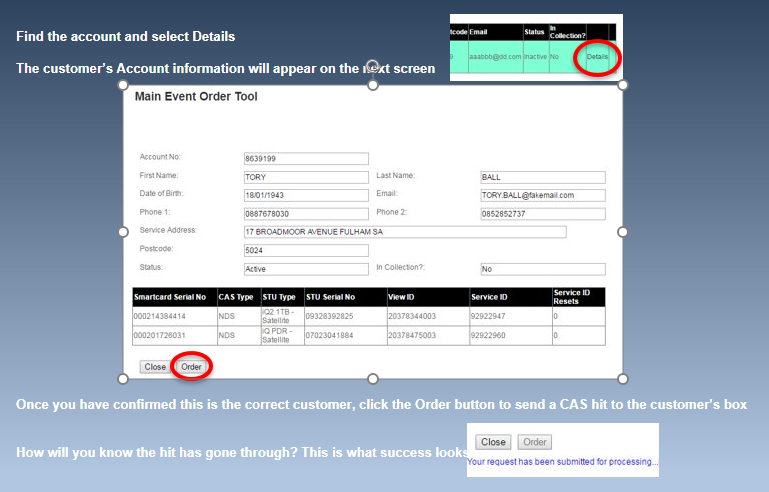Select View ID cell 20378475003
The width and height of the screenshot is (769, 492).
click(x=428, y=336)
